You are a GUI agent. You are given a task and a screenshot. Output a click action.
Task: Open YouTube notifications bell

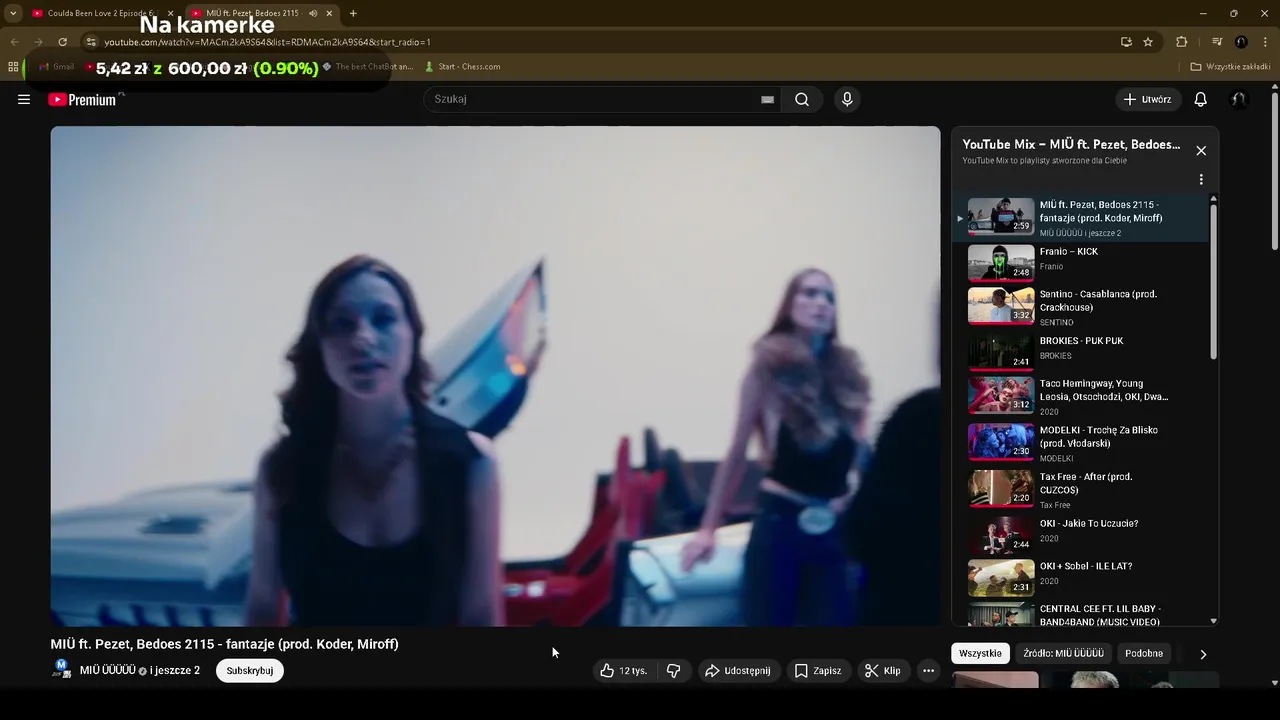coord(1200,99)
